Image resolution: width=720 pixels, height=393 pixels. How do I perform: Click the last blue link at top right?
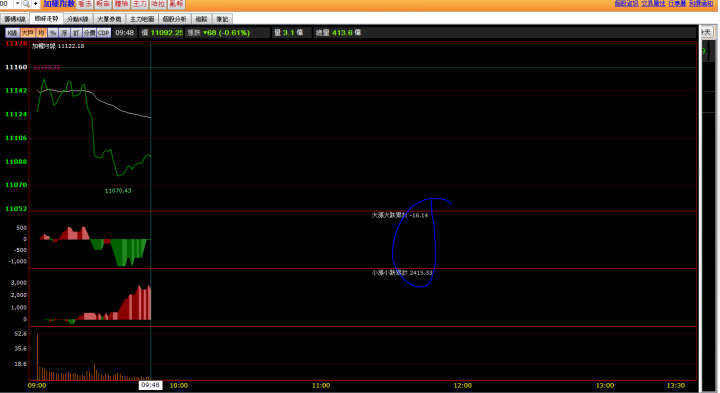coord(701,4)
